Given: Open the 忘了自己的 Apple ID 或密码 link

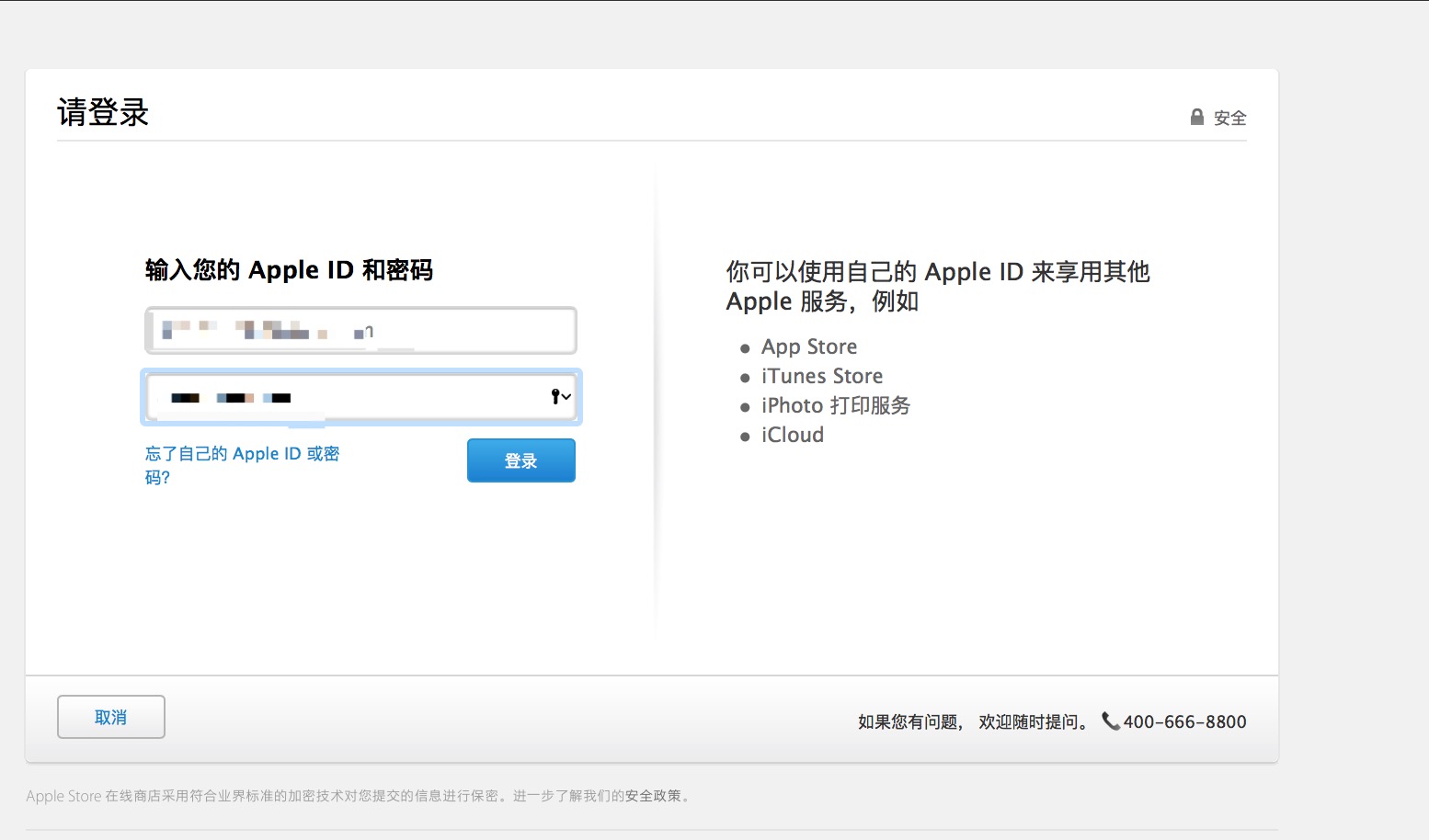Looking at the screenshot, I should point(243,465).
